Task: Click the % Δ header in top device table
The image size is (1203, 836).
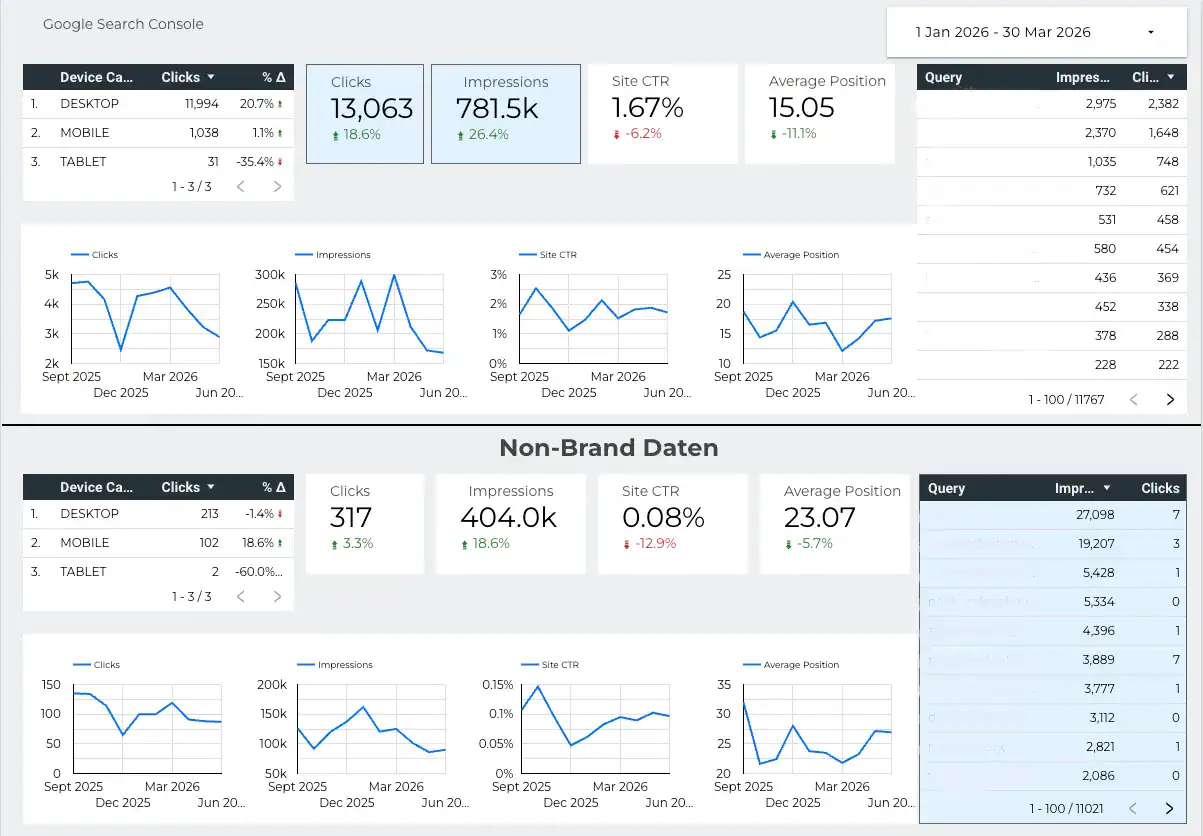Action: [274, 77]
